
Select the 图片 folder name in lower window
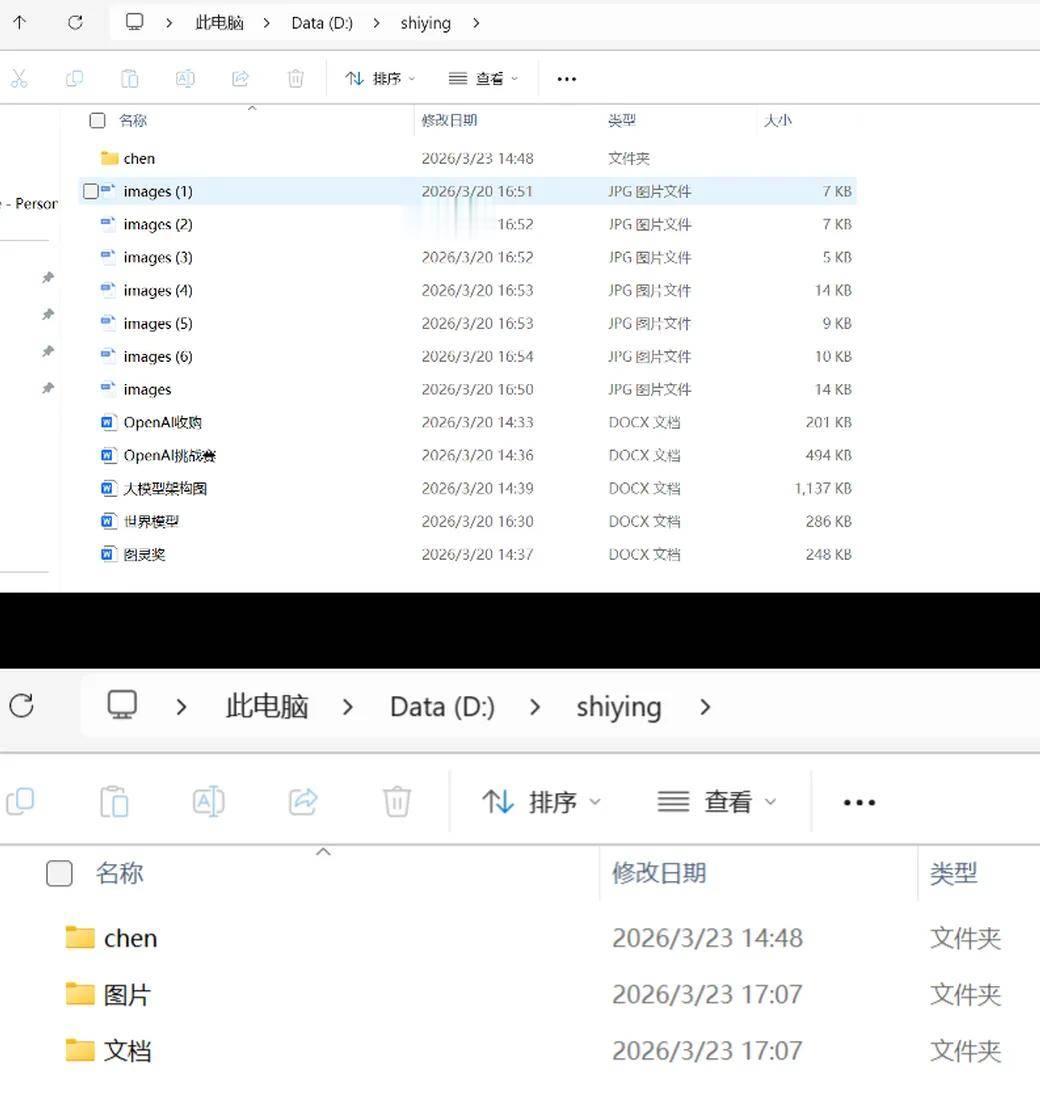(127, 994)
